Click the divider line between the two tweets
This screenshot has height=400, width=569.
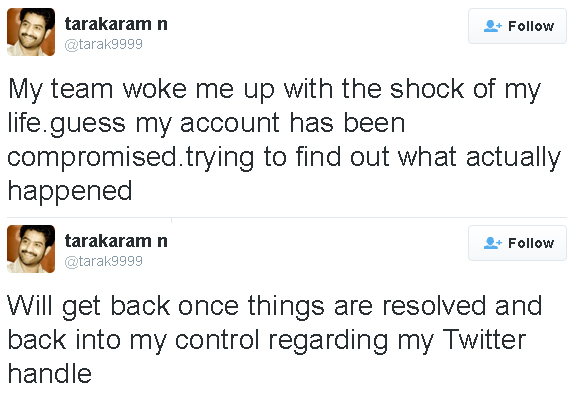pyautogui.click(x=287, y=218)
